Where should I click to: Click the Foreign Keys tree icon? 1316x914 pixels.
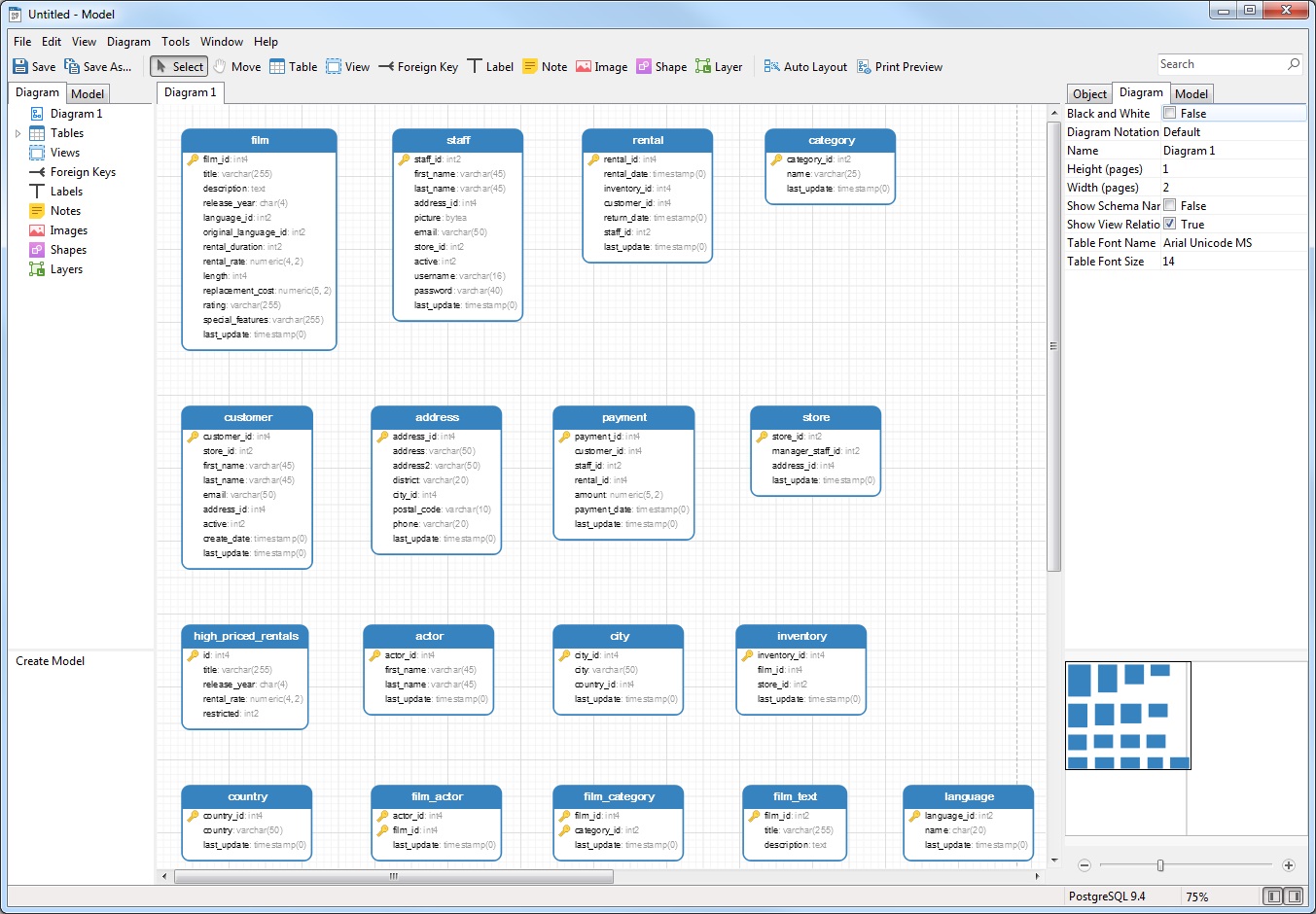click(x=37, y=172)
